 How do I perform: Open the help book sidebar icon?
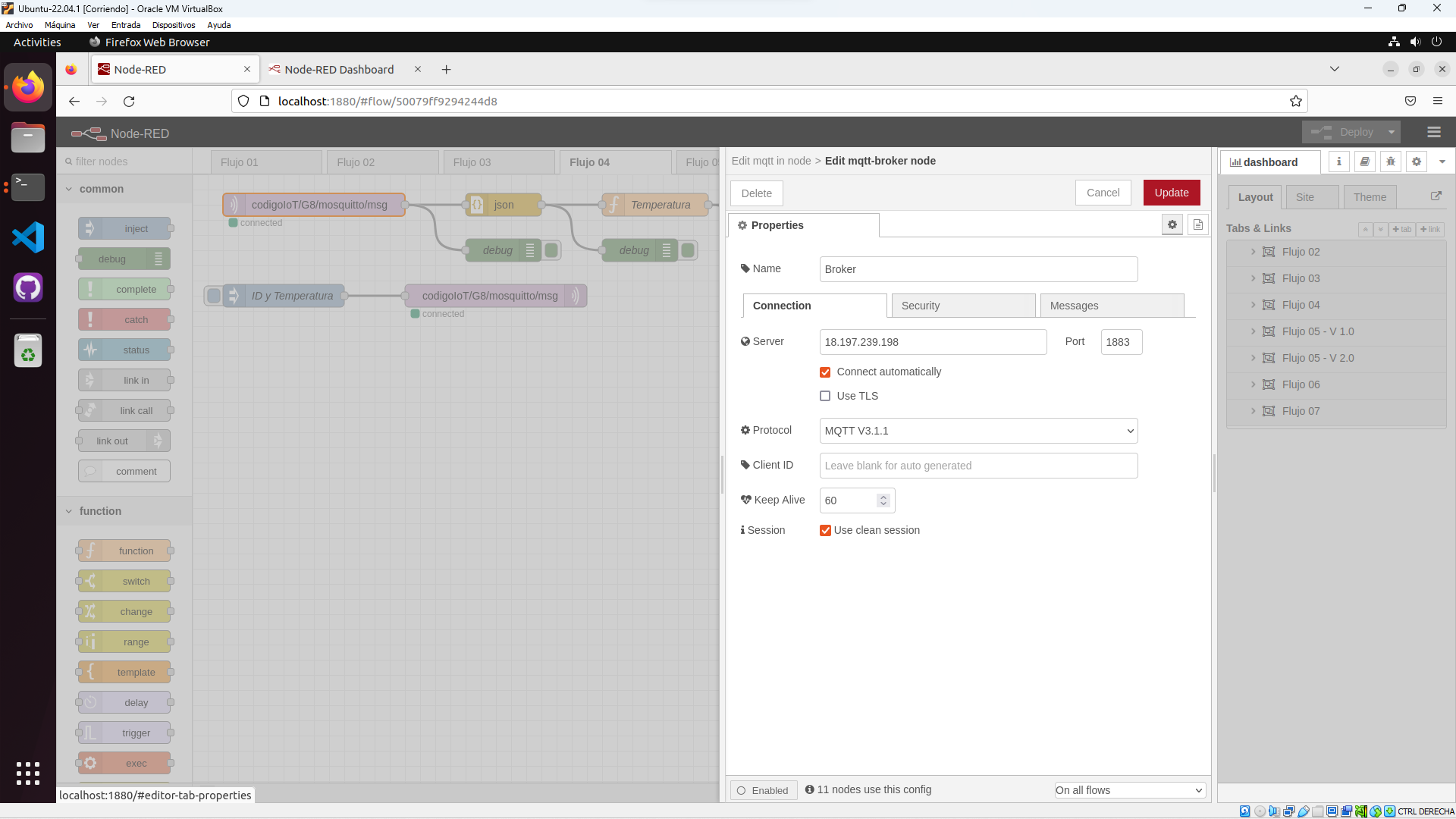point(1364,162)
